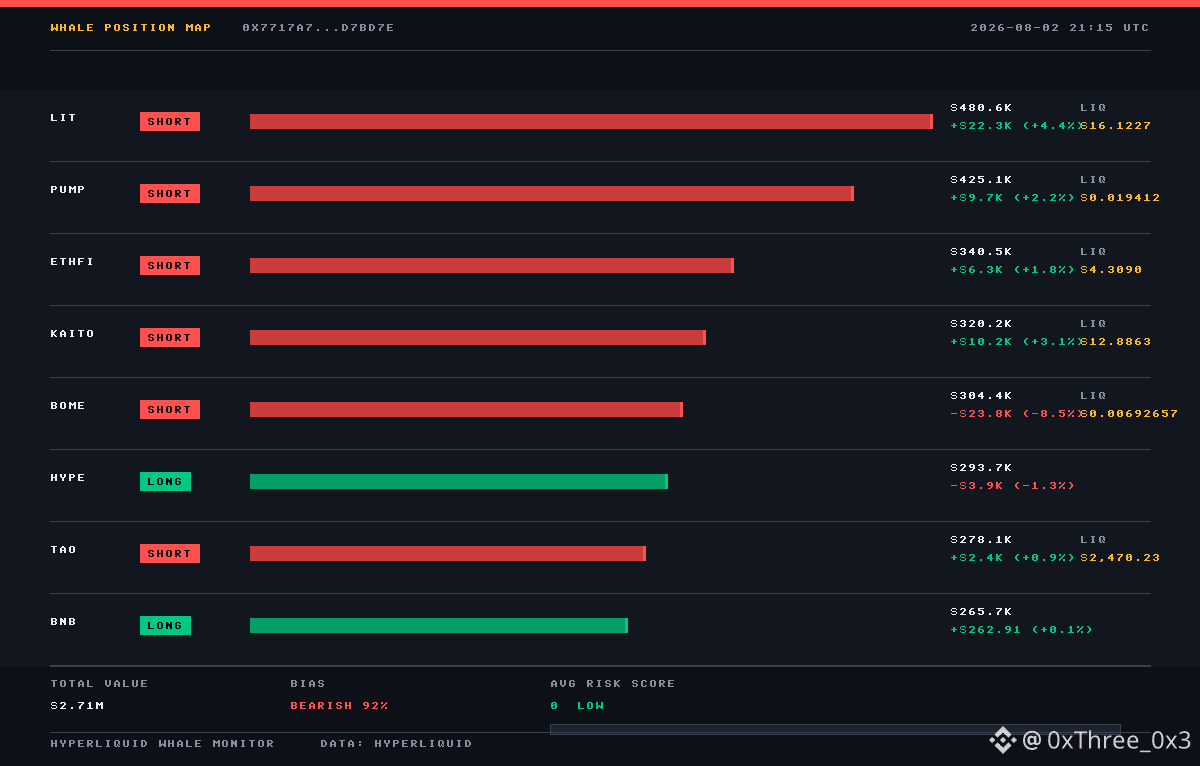1200x766 pixels.
Task: Click the Binance logo watermark icon
Action: [x=1003, y=740]
